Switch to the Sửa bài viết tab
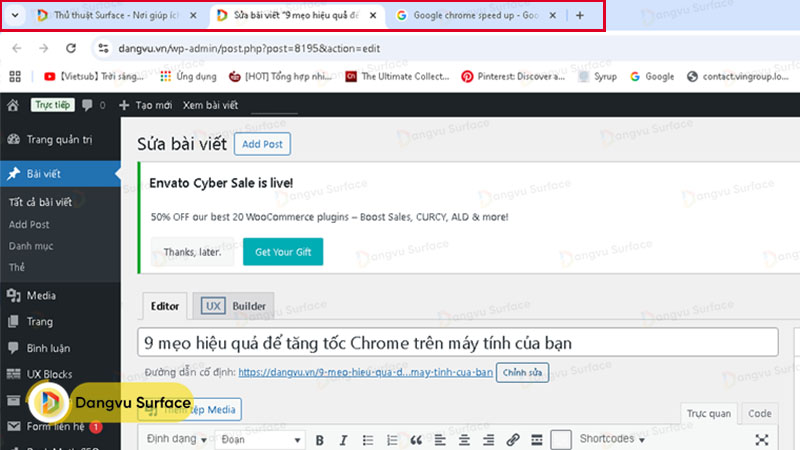This screenshot has height=450, width=800. 296,15
